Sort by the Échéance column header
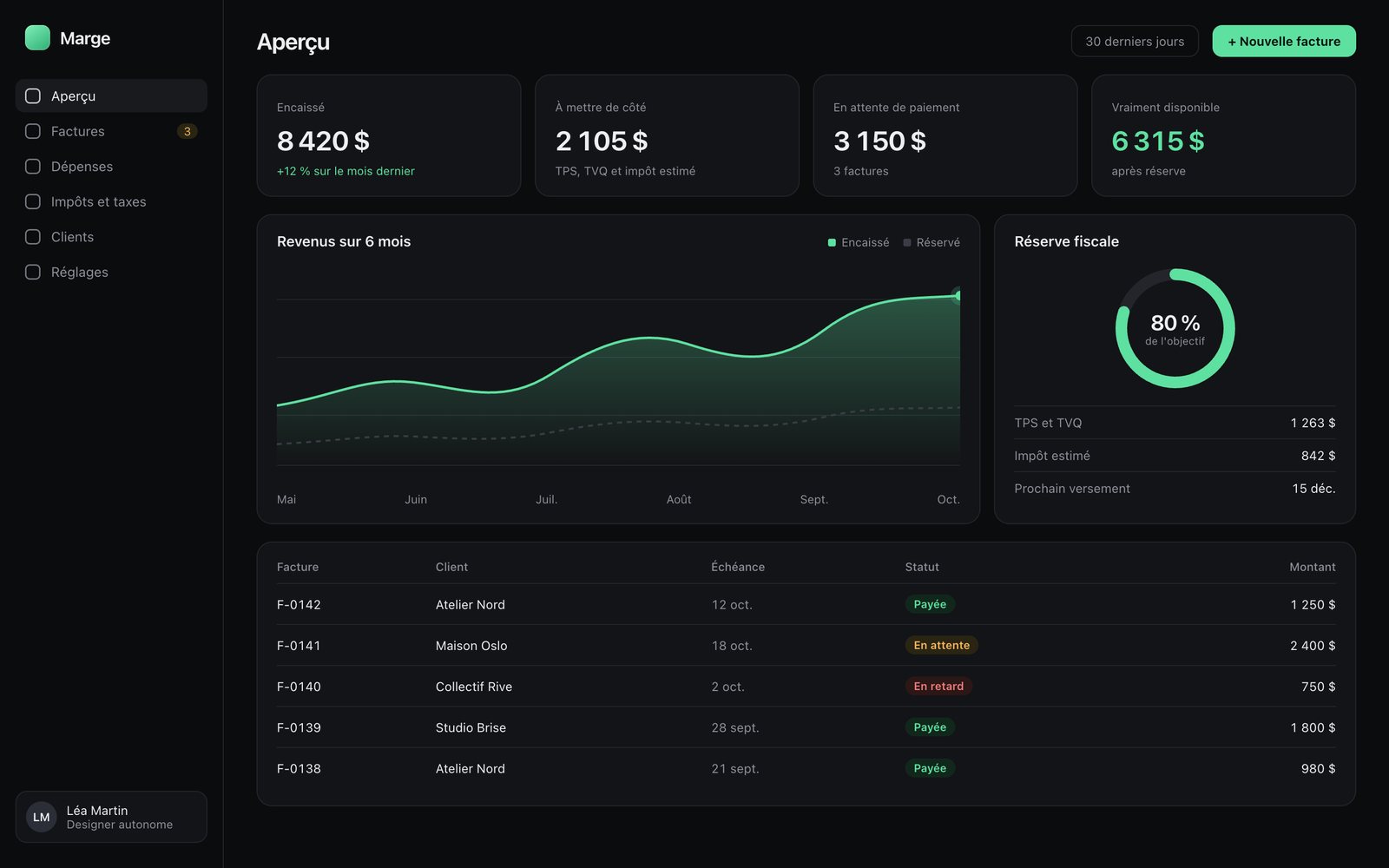 tap(738, 567)
